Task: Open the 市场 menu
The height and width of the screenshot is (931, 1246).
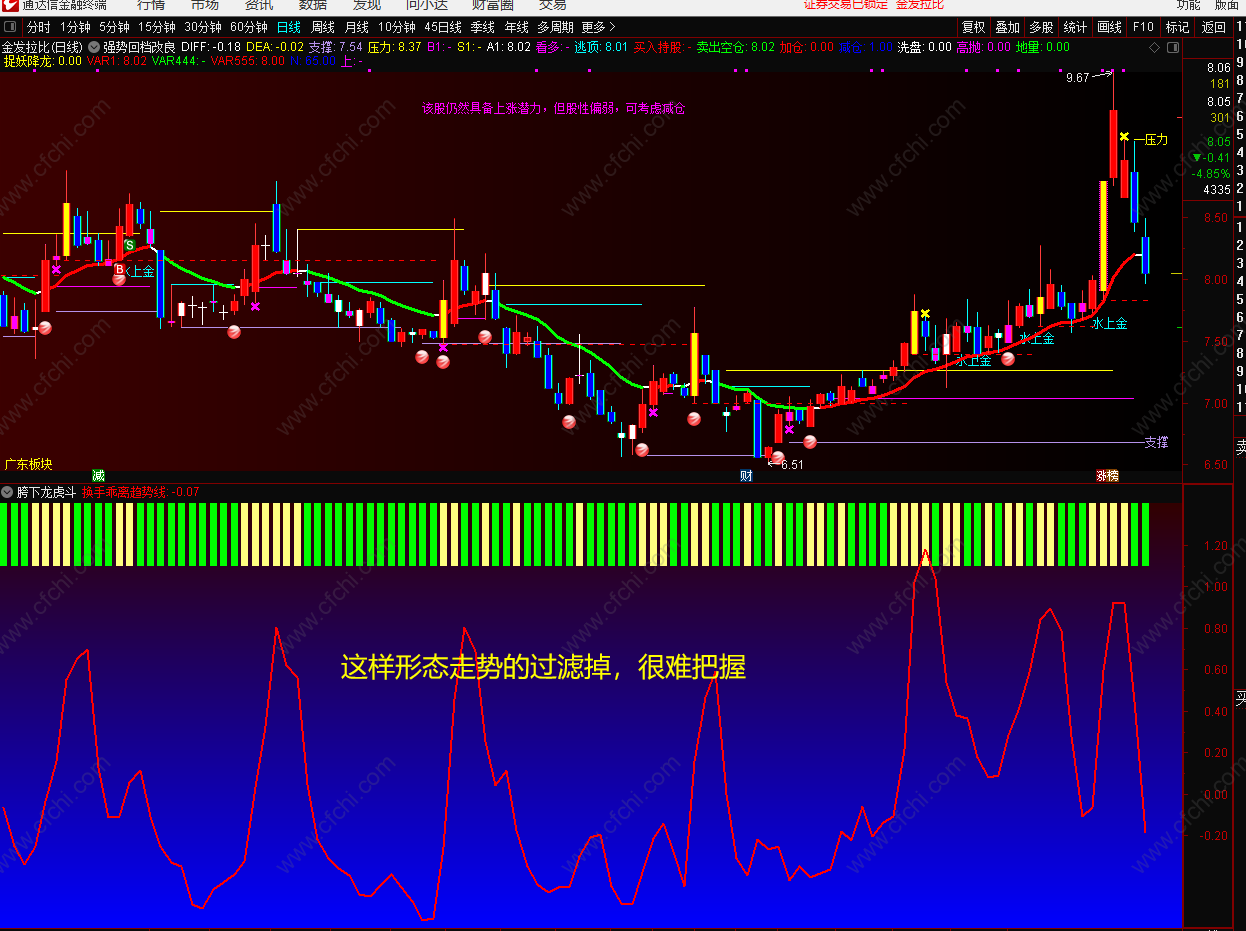Action: click(205, 5)
